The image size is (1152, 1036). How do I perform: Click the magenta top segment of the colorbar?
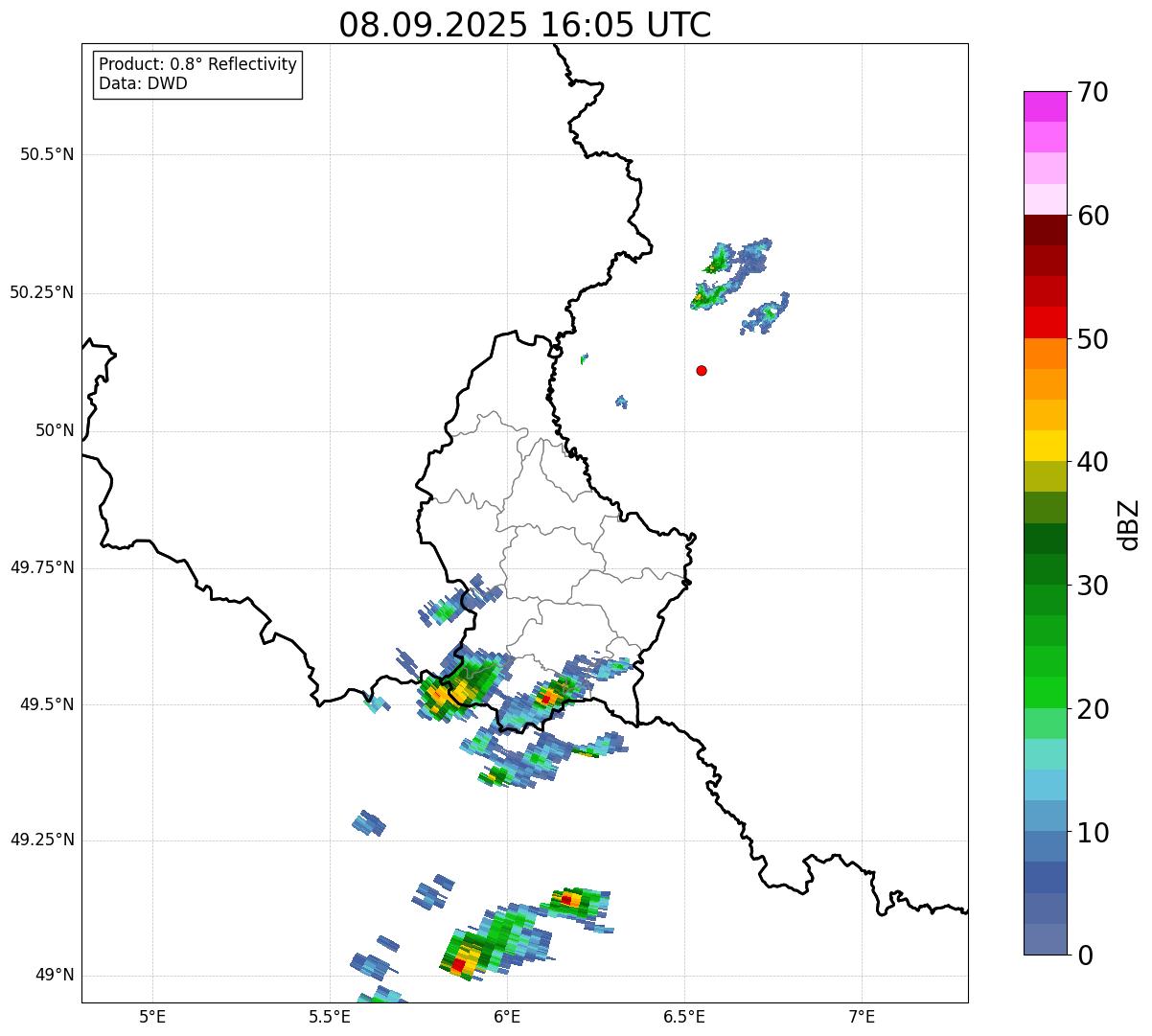click(x=1045, y=106)
